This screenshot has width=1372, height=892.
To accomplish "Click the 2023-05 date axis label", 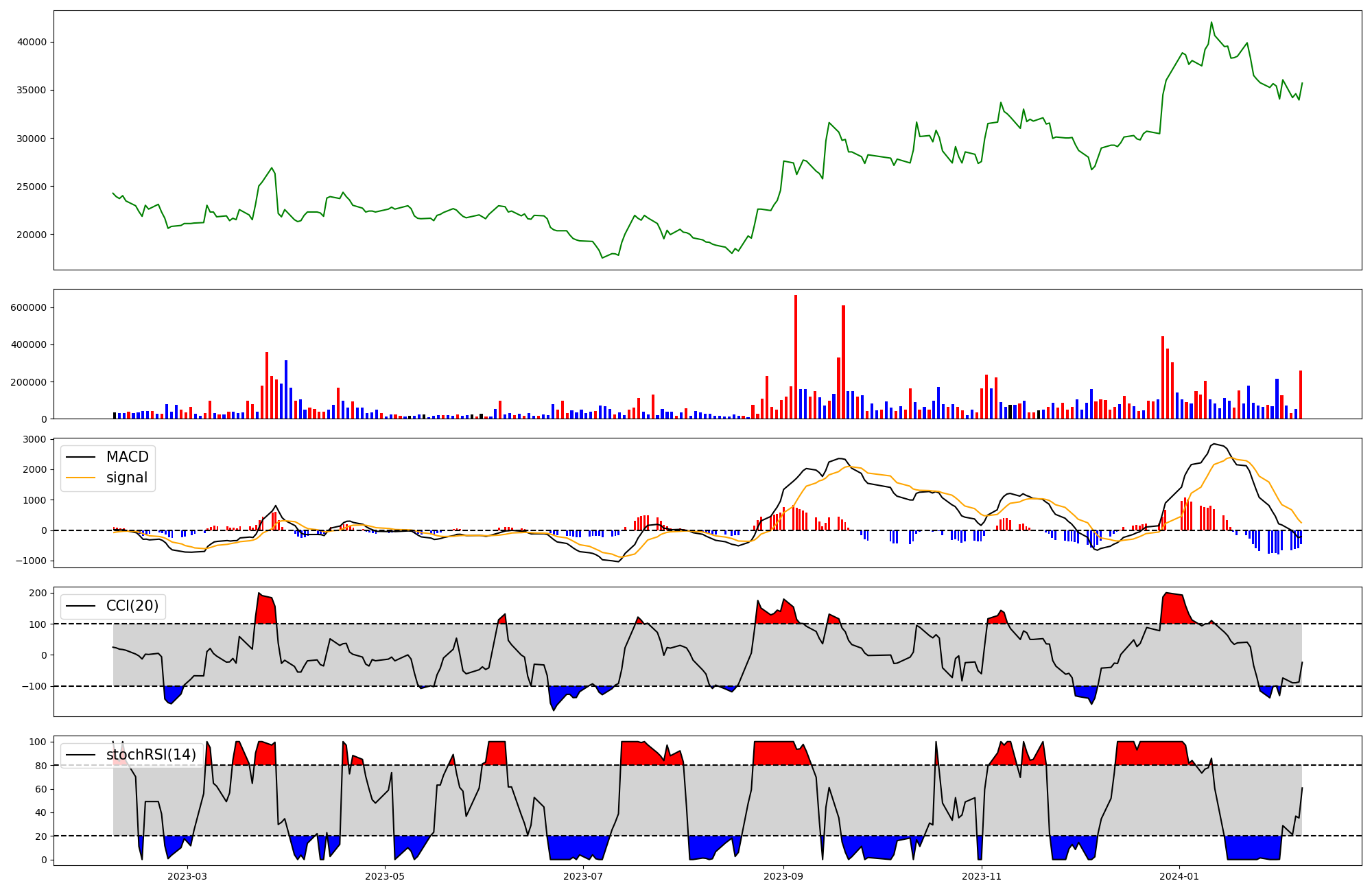I will (x=385, y=876).
